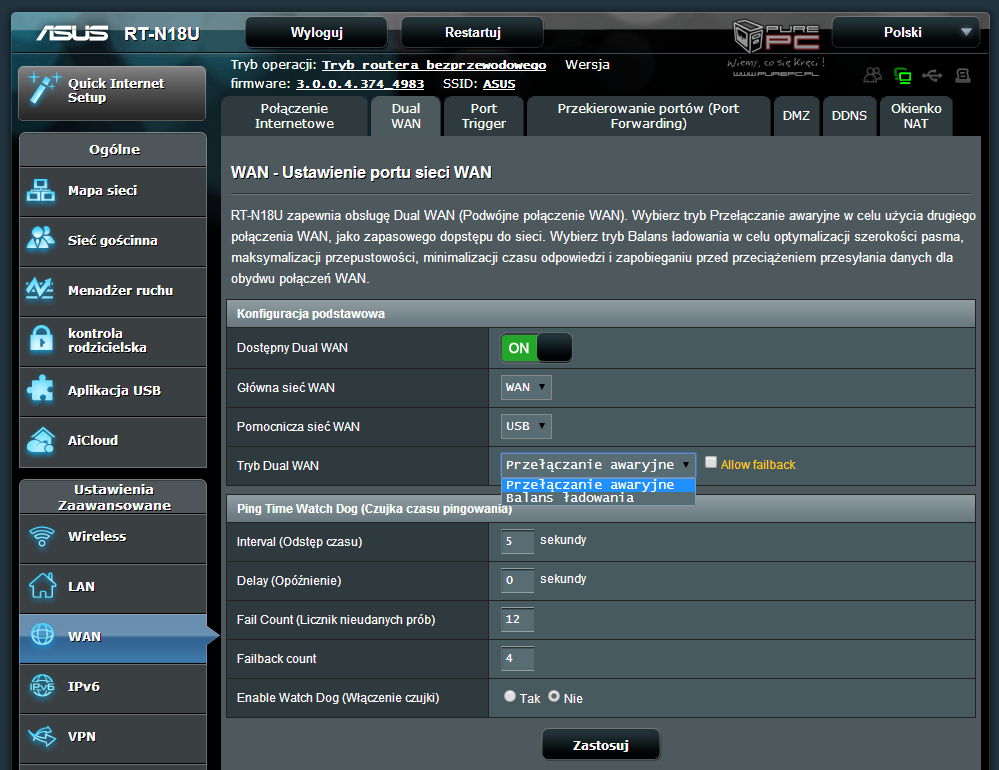Open Mapa sieci menu item
This screenshot has width=999, height=770.
[113, 191]
